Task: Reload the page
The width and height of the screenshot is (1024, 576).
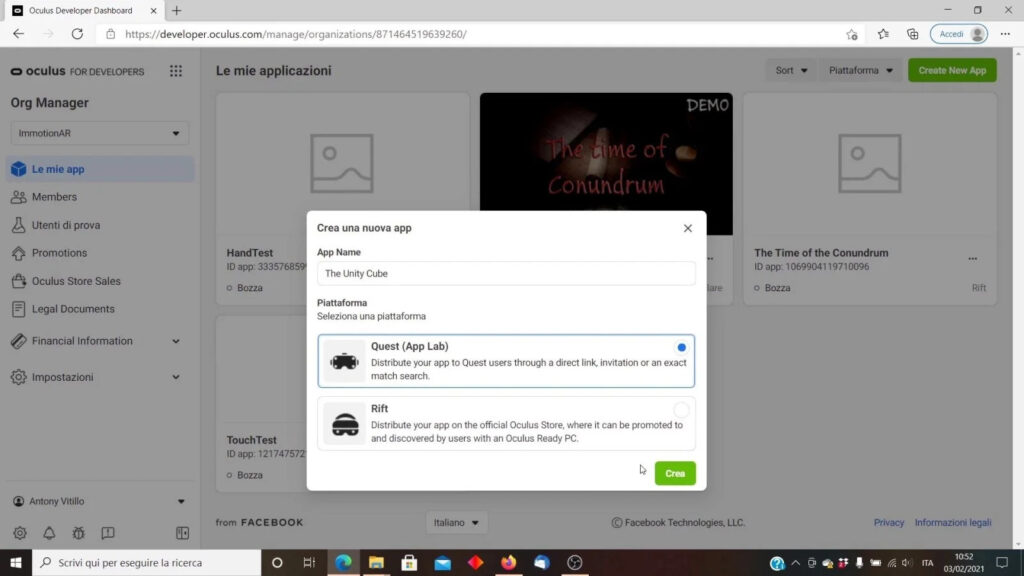Action: (x=77, y=34)
